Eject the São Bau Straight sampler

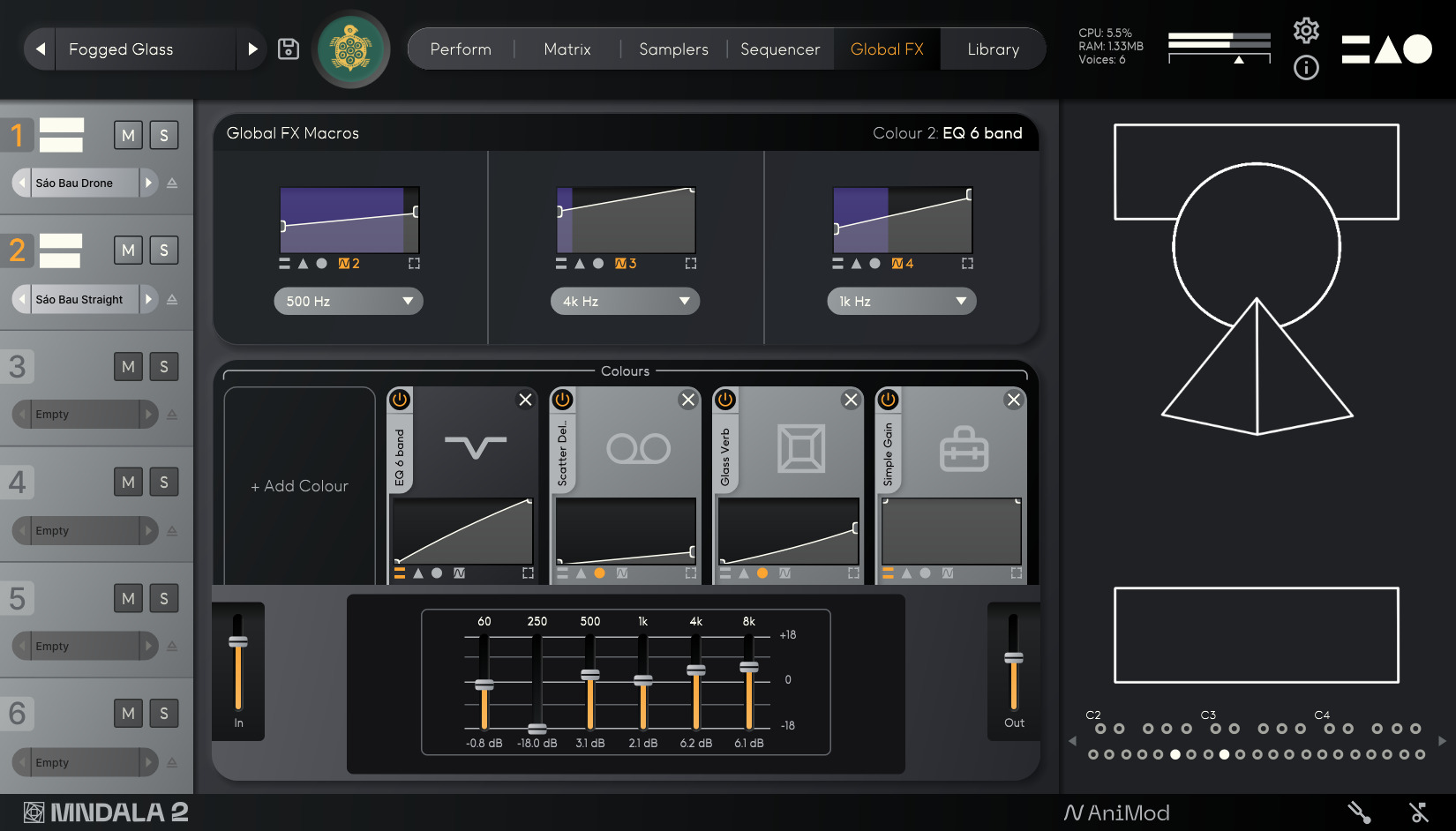pos(172,299)
